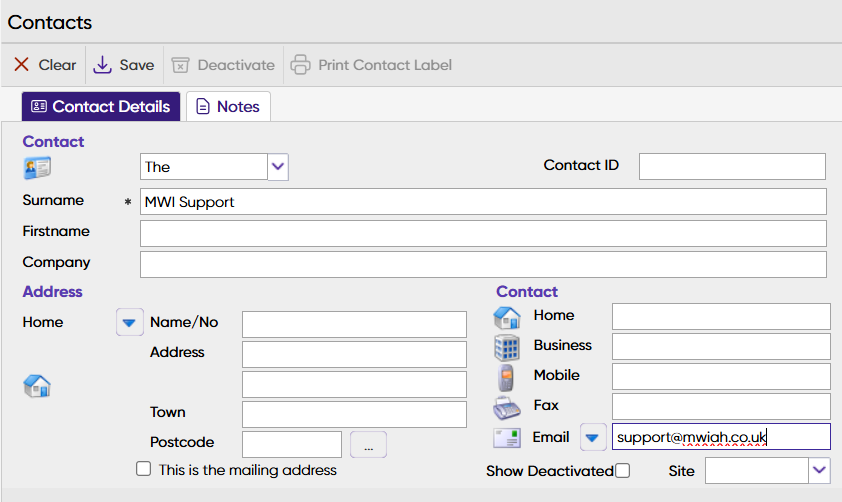The width and height of the screenshot is (842, 502).
Task: Save the contact record
Action: [x=124, y=65]
